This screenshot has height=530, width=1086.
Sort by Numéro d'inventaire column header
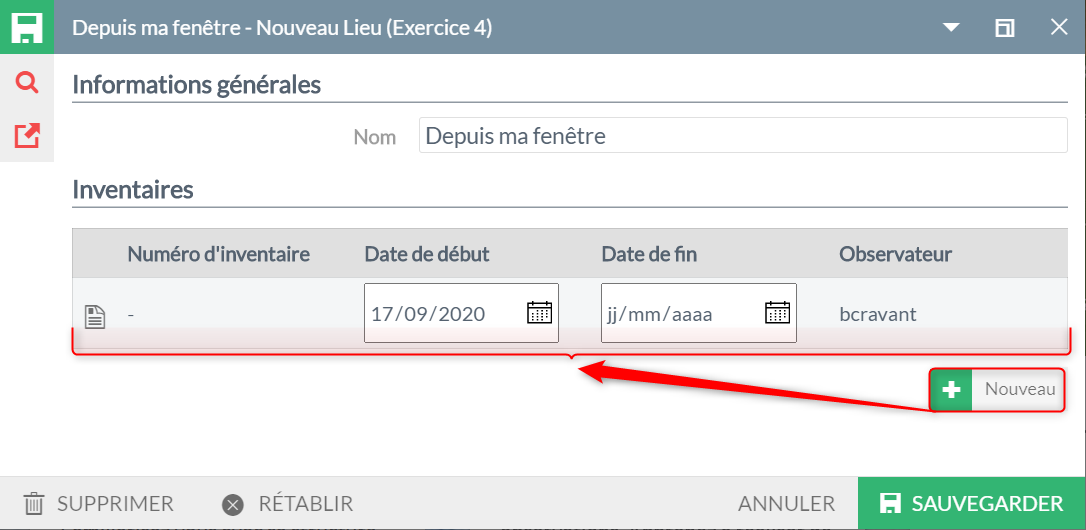218,254
